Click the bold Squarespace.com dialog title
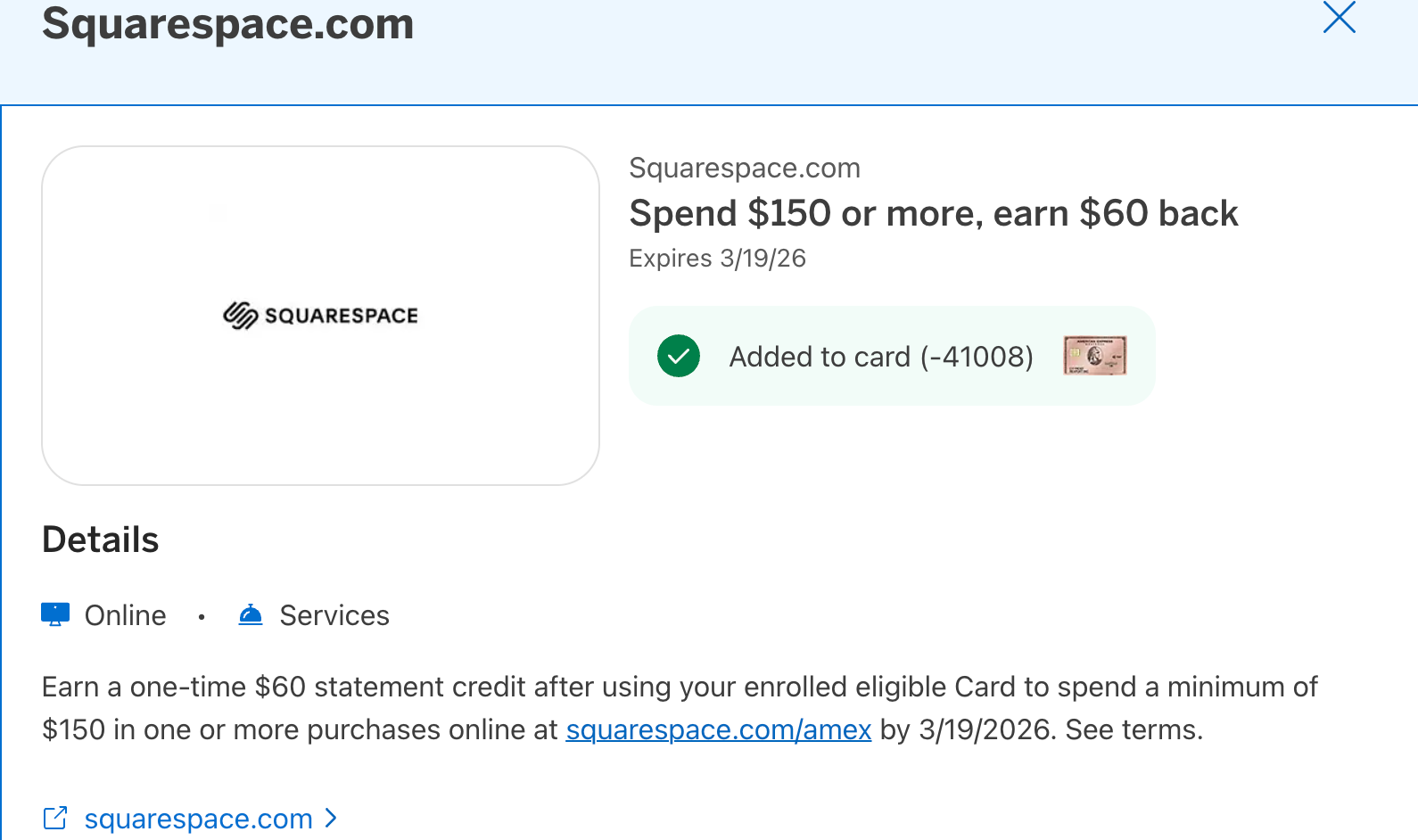1418x840 pixels. (228, 24)
